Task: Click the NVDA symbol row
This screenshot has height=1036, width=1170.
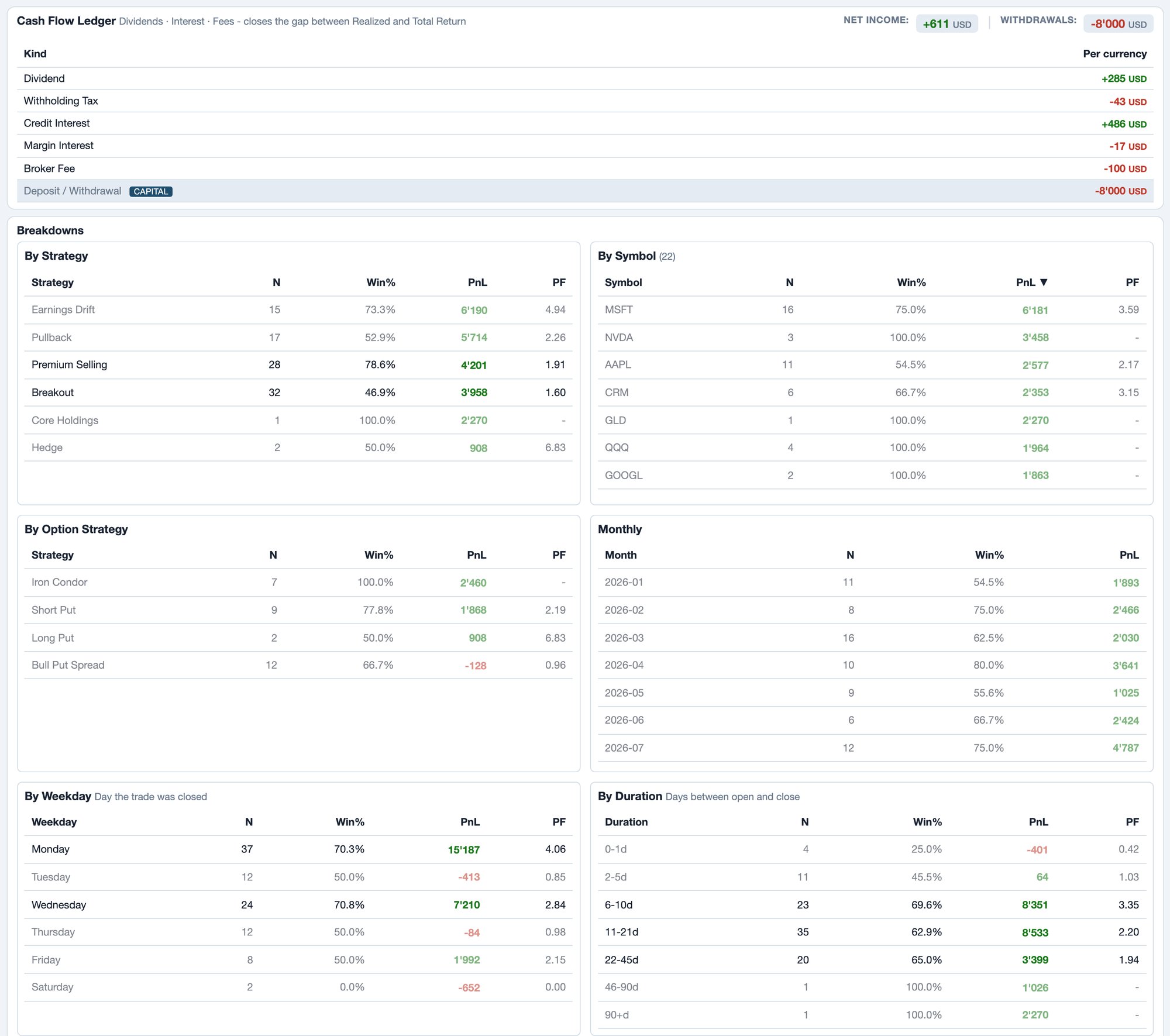Action: (872, 338)
